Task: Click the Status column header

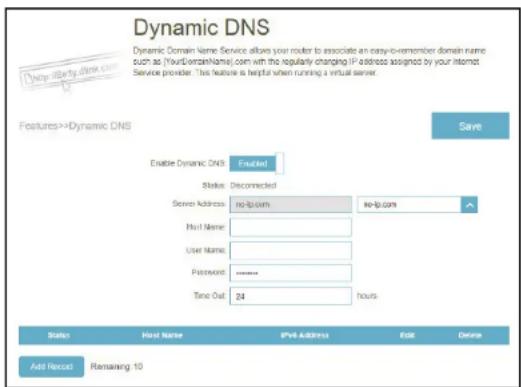Action: (x=59, y=335)
